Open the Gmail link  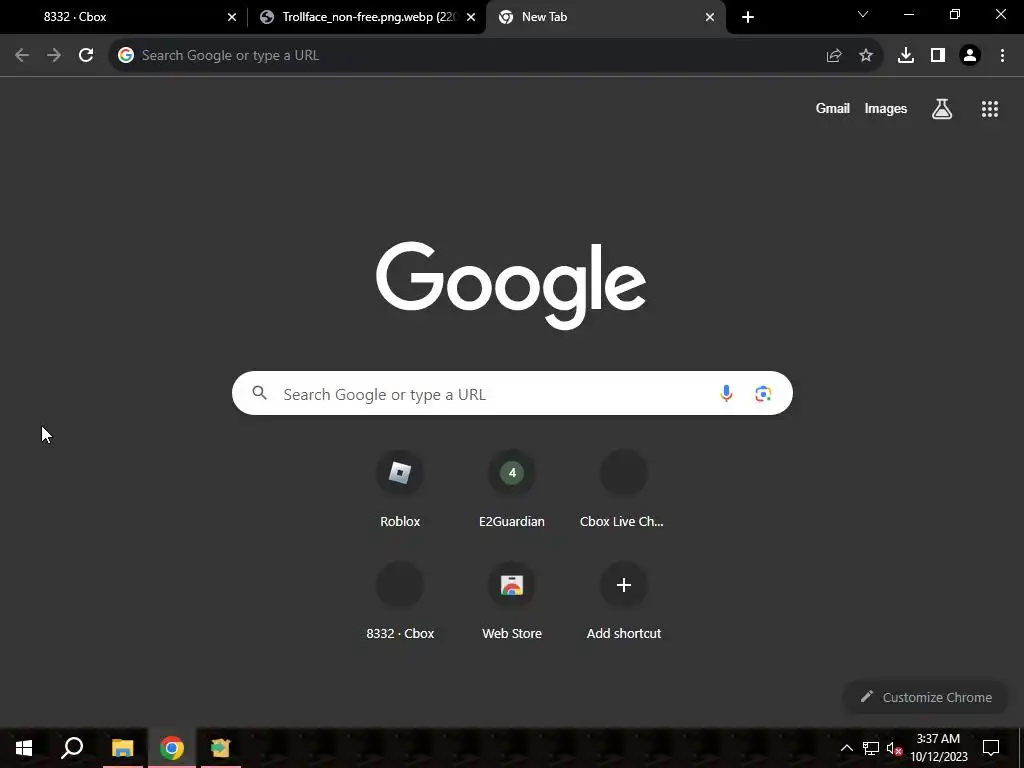[x=833, y=109]
